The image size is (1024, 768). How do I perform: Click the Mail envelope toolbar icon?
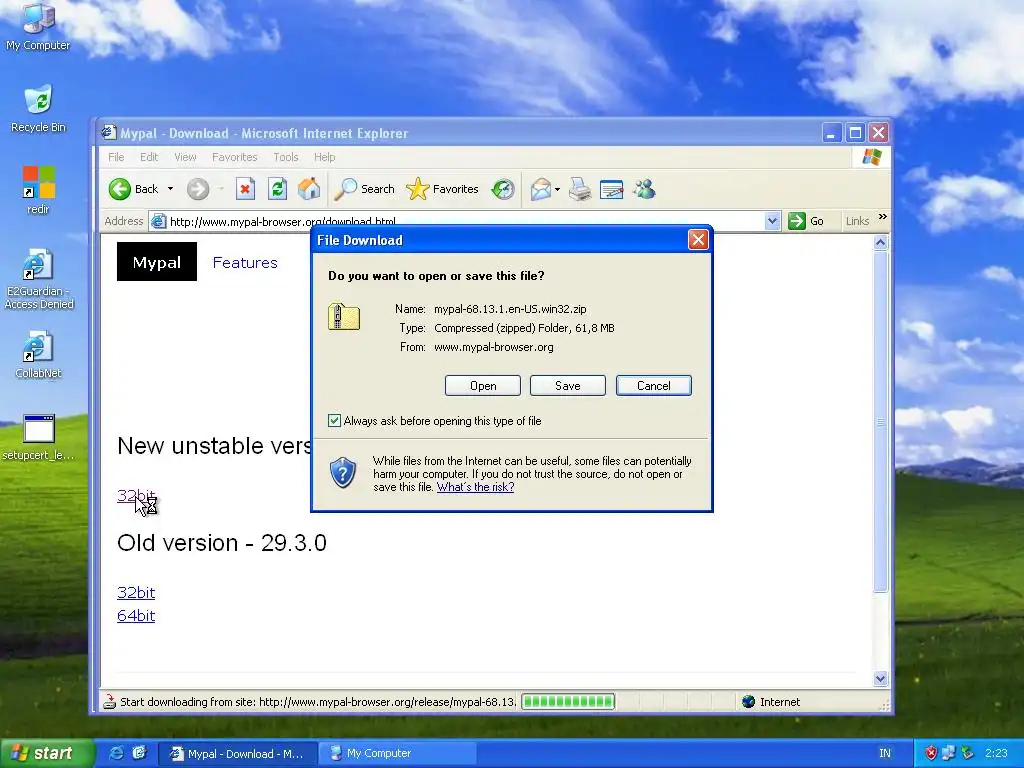(x=541, y=189)
